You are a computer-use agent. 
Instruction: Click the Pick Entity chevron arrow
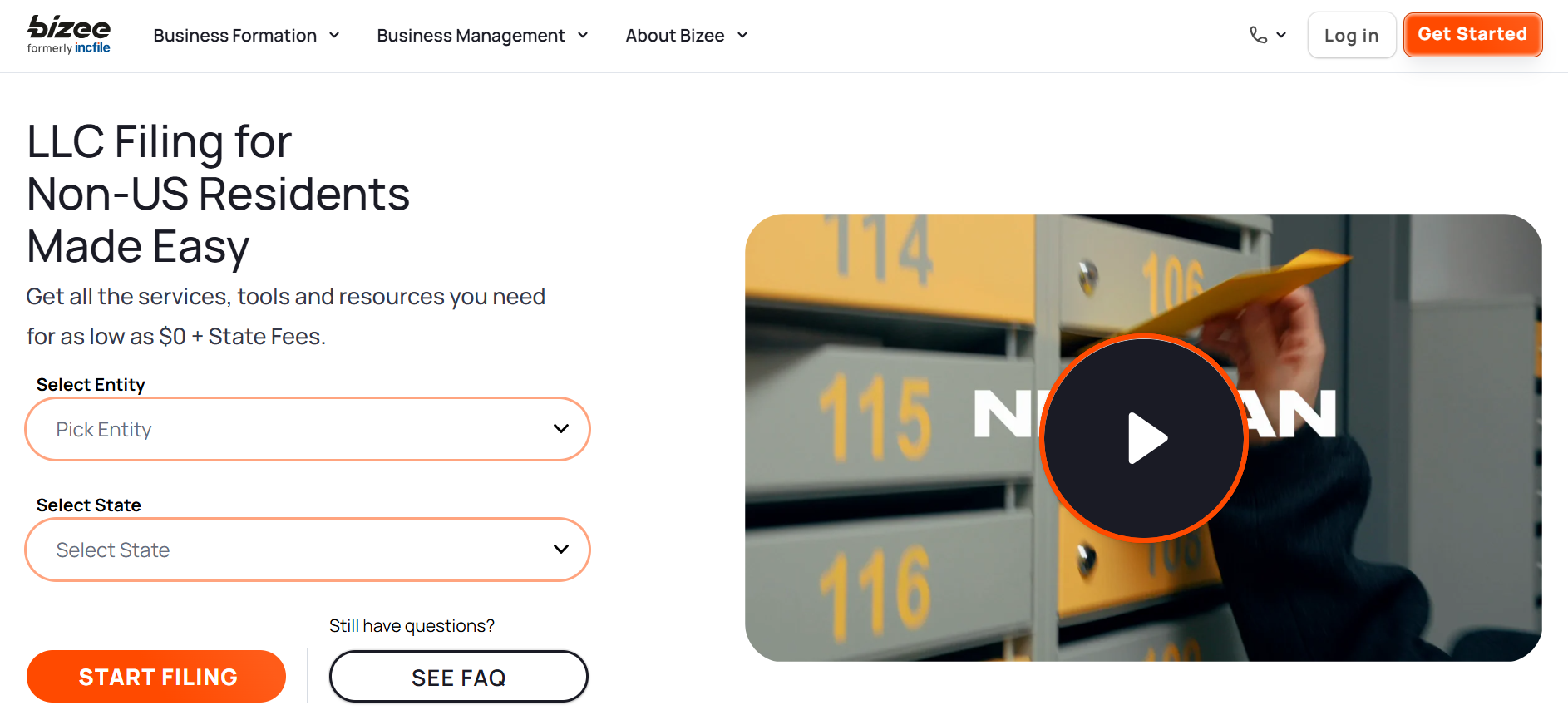561,429
